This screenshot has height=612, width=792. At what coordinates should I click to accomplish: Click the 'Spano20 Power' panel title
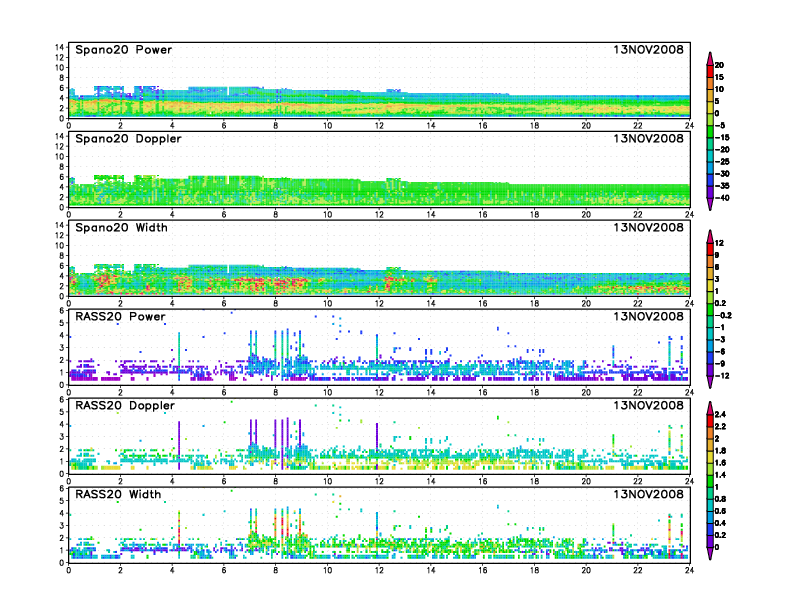point(123,50)
